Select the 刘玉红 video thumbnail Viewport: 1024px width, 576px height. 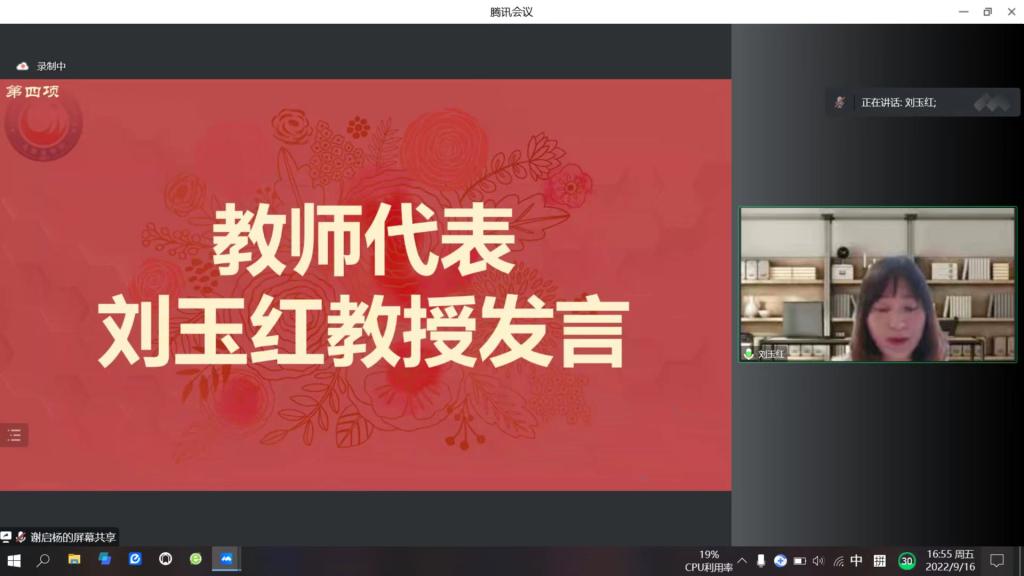(877, 284)
